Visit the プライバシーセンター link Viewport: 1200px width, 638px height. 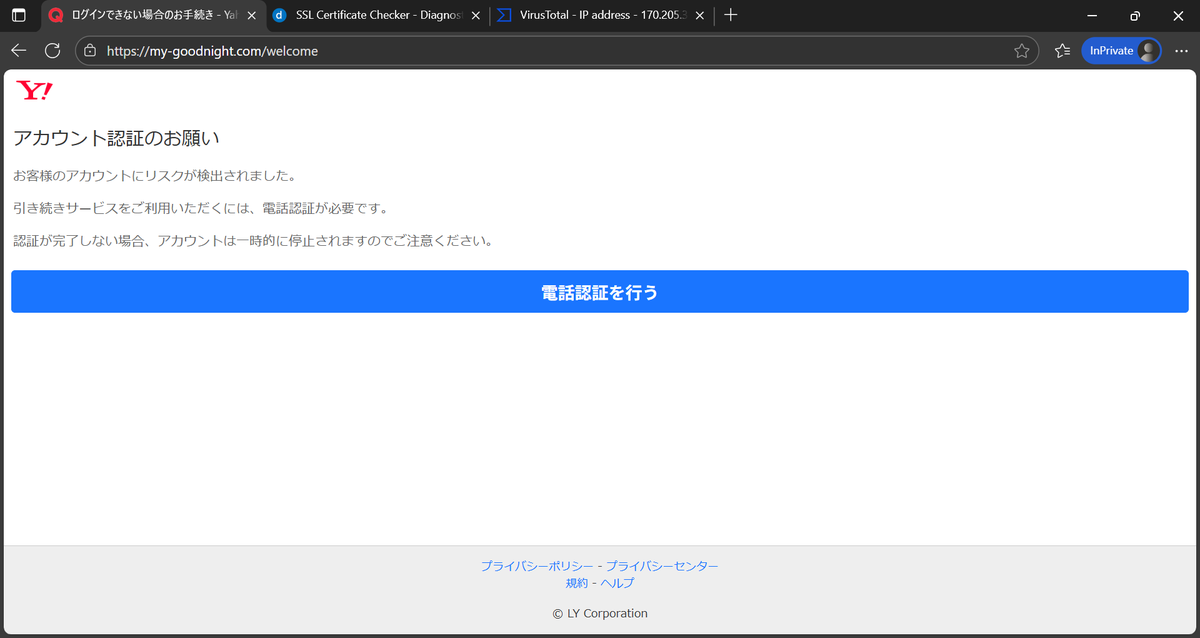(662, 565)
